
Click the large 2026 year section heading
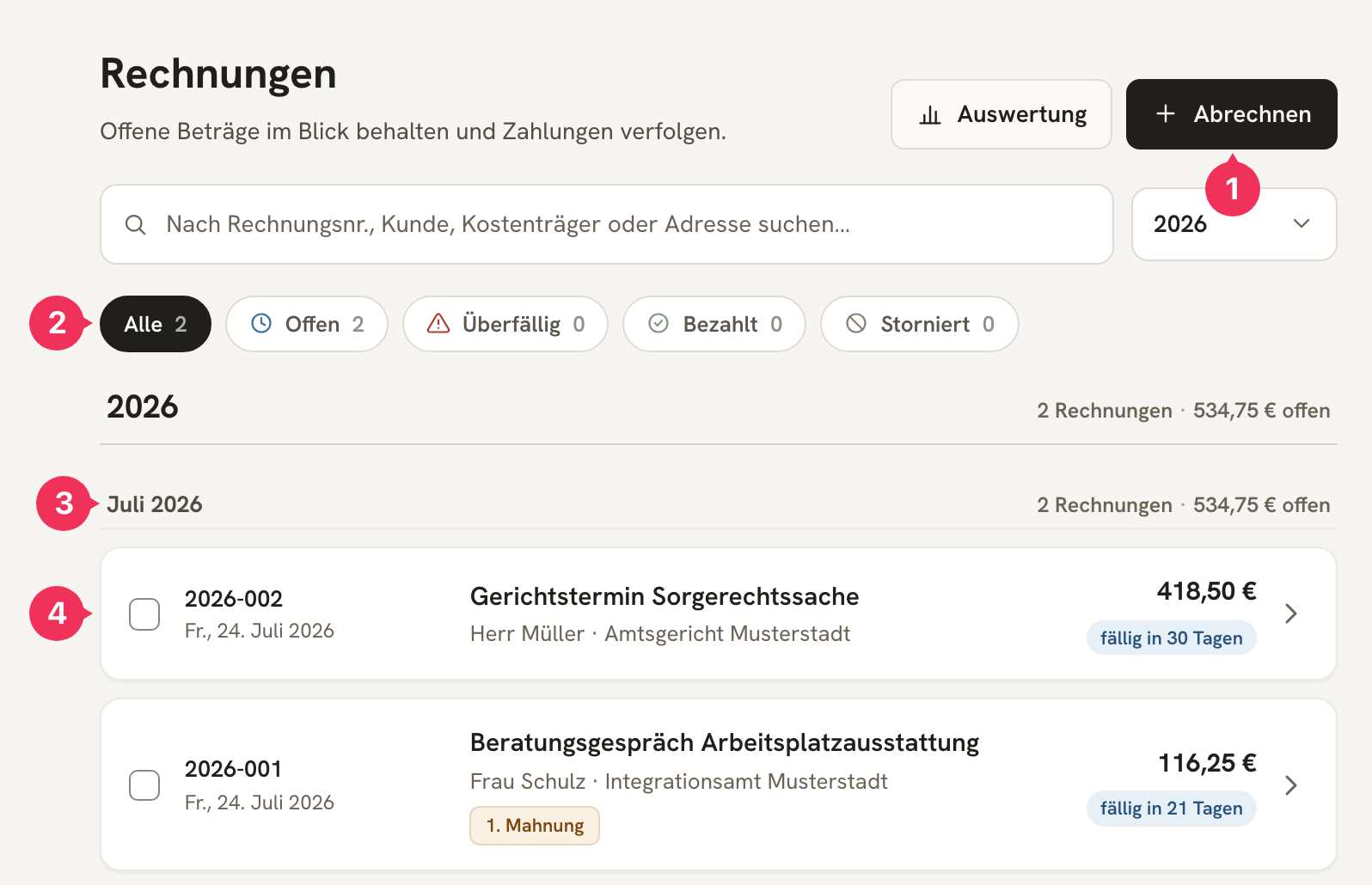tap(143, 406)
